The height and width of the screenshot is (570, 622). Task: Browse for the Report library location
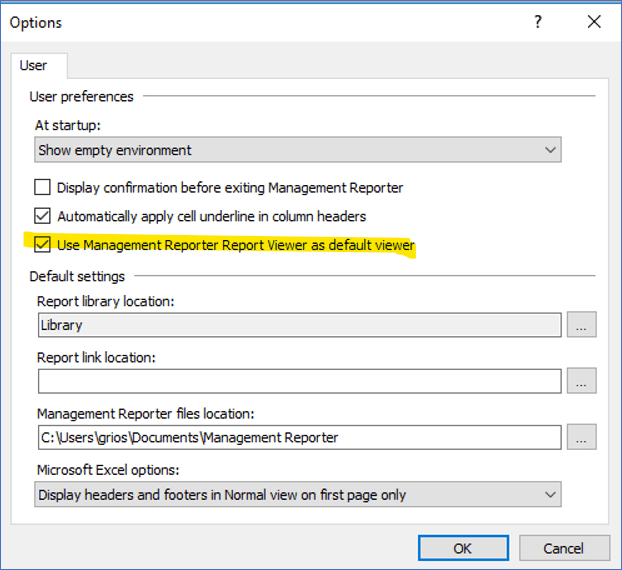(x=581, y=325)
